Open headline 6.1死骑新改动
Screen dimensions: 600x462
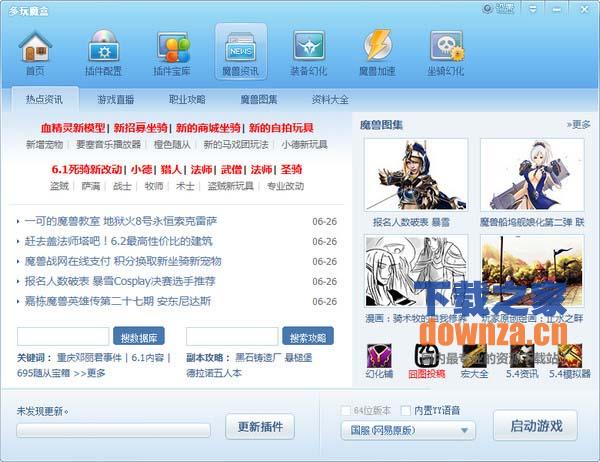coord(87,169)
